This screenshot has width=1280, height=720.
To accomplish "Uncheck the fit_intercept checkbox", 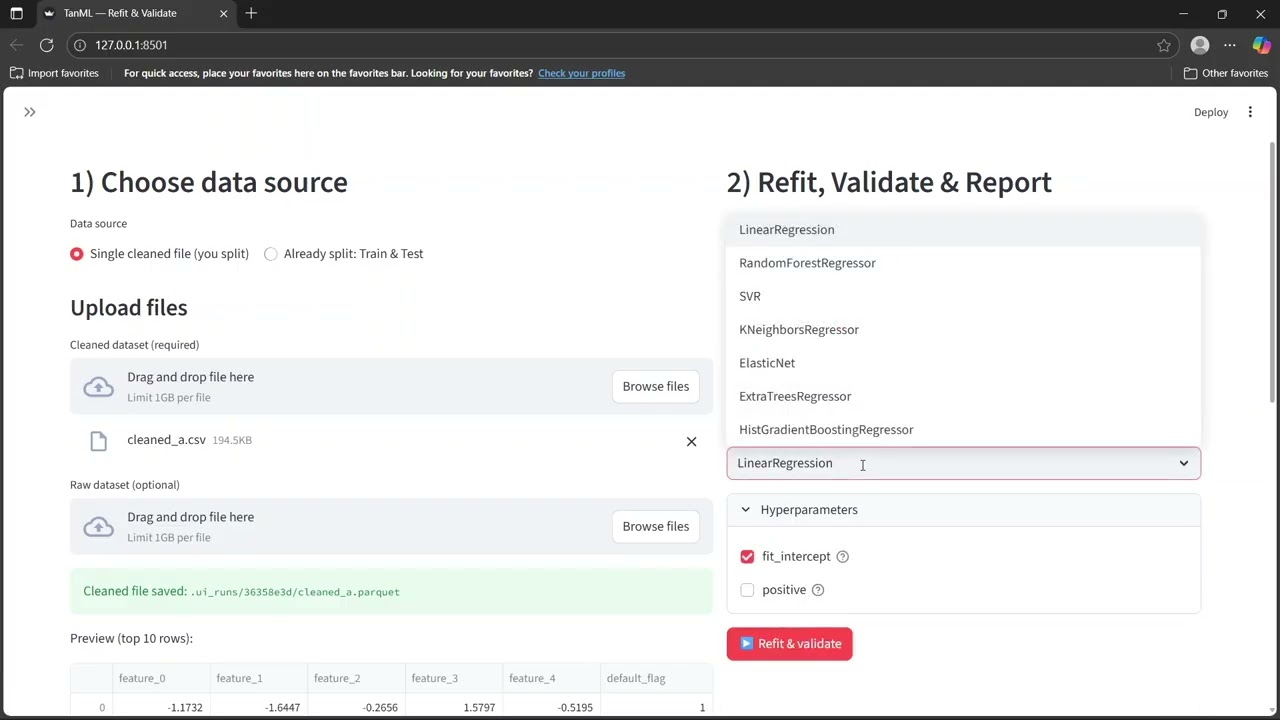I will pyautogui.click(x=747, y=557).
